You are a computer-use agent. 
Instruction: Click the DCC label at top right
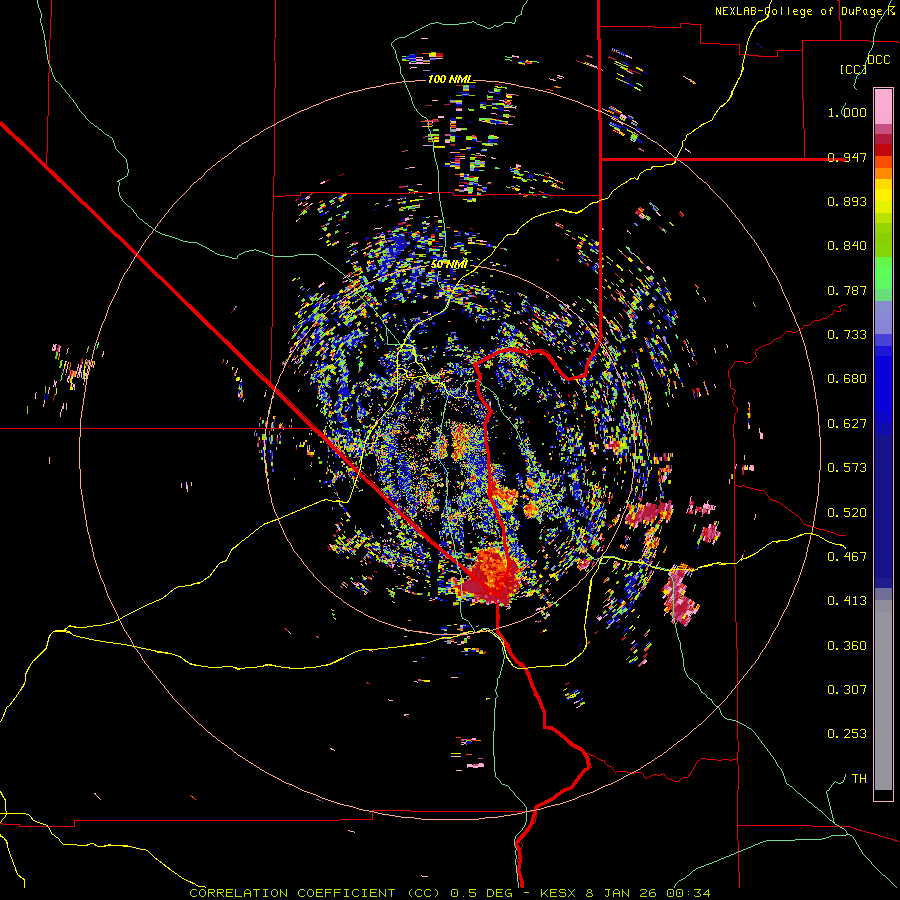coord(878,60)
